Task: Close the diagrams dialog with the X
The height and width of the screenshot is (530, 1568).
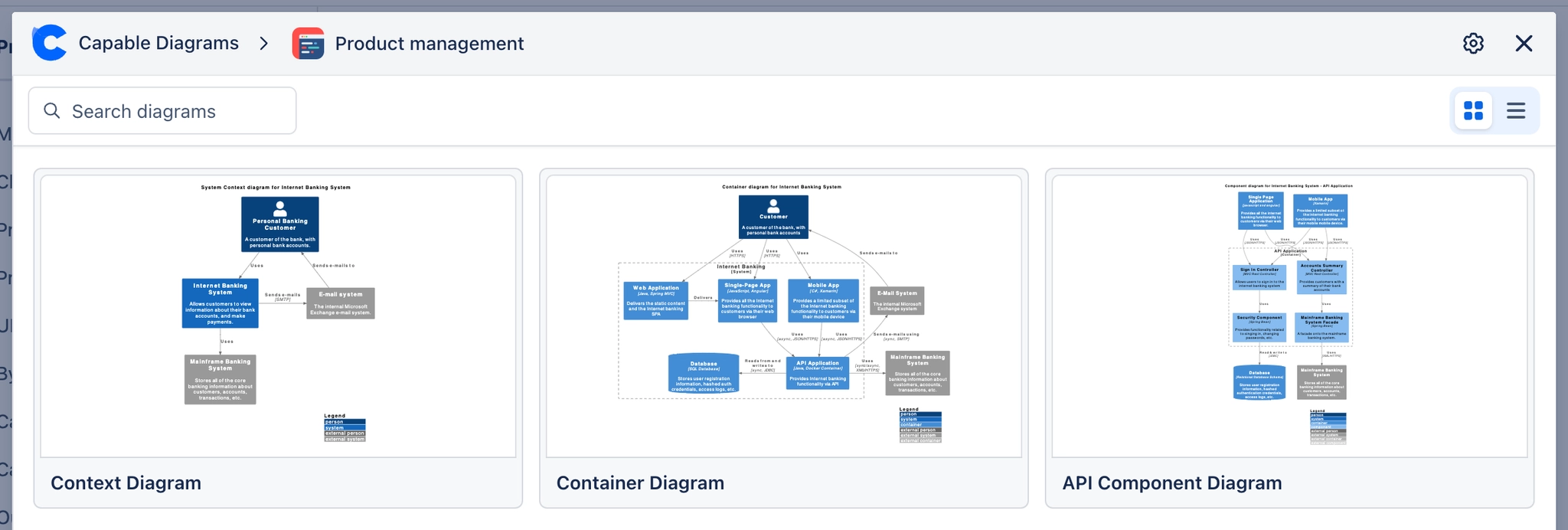Action: [1524, 44]
